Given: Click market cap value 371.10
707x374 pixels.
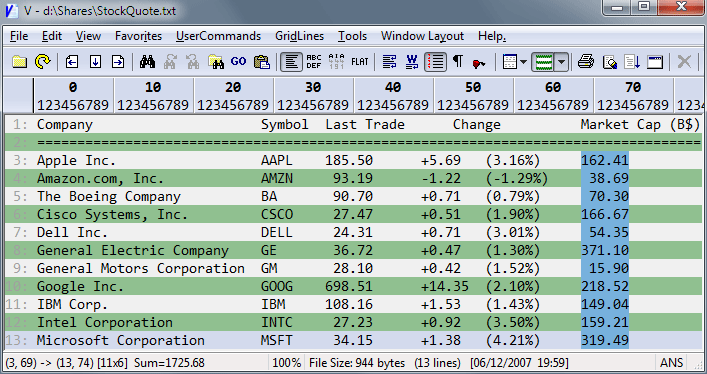Looking at the screenshot, I should 605,250.
